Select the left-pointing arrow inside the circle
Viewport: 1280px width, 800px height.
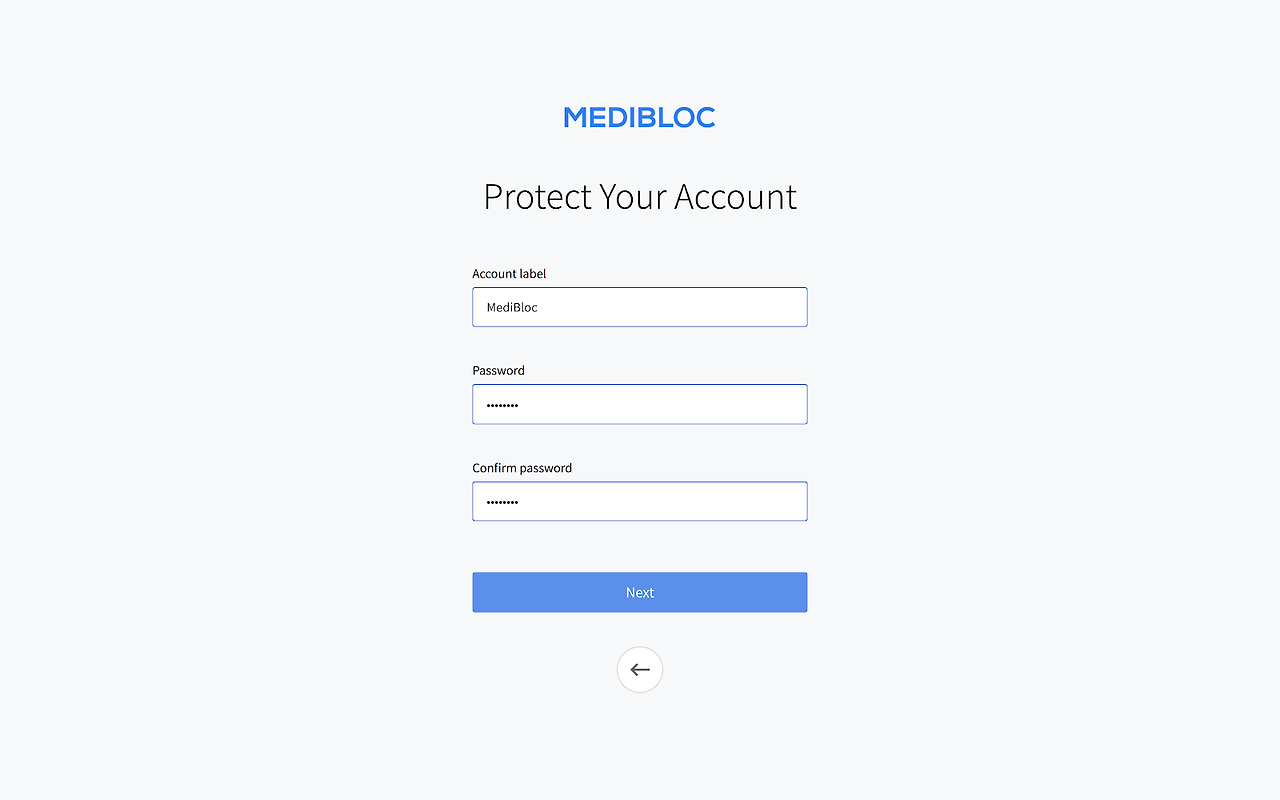click(x=639, y=669)
